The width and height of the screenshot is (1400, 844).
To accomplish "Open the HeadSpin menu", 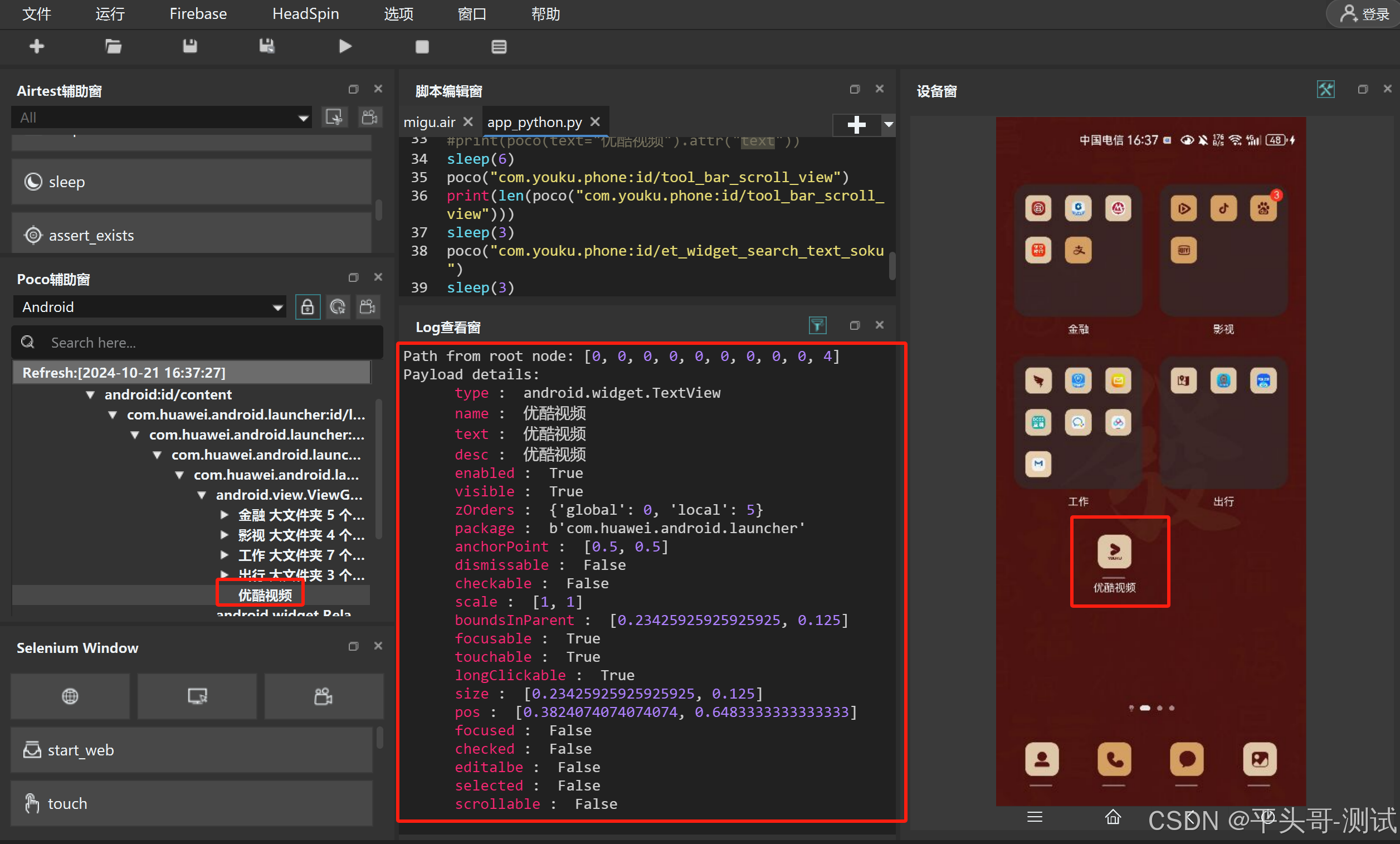I will [x=305, y=13].
